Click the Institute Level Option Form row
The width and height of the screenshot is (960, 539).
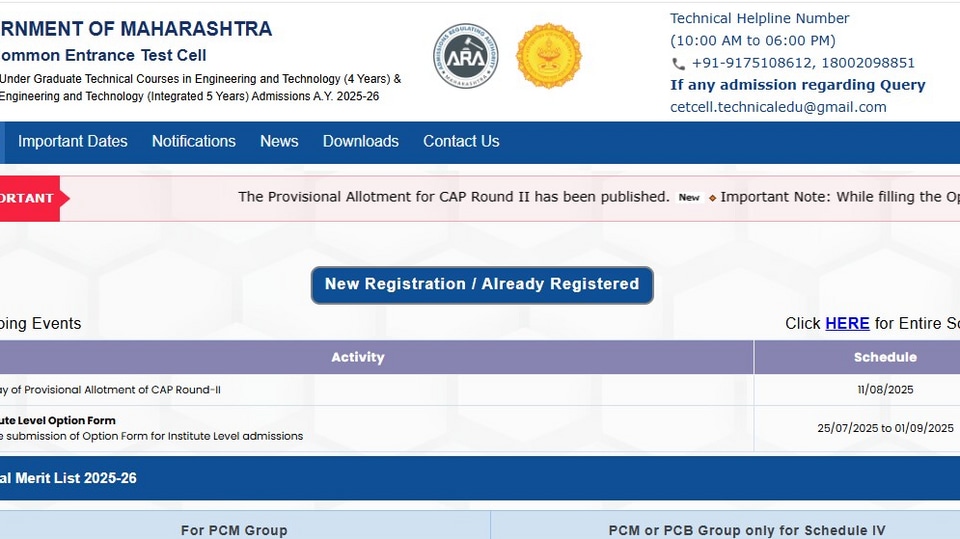[x=480, y=428]
